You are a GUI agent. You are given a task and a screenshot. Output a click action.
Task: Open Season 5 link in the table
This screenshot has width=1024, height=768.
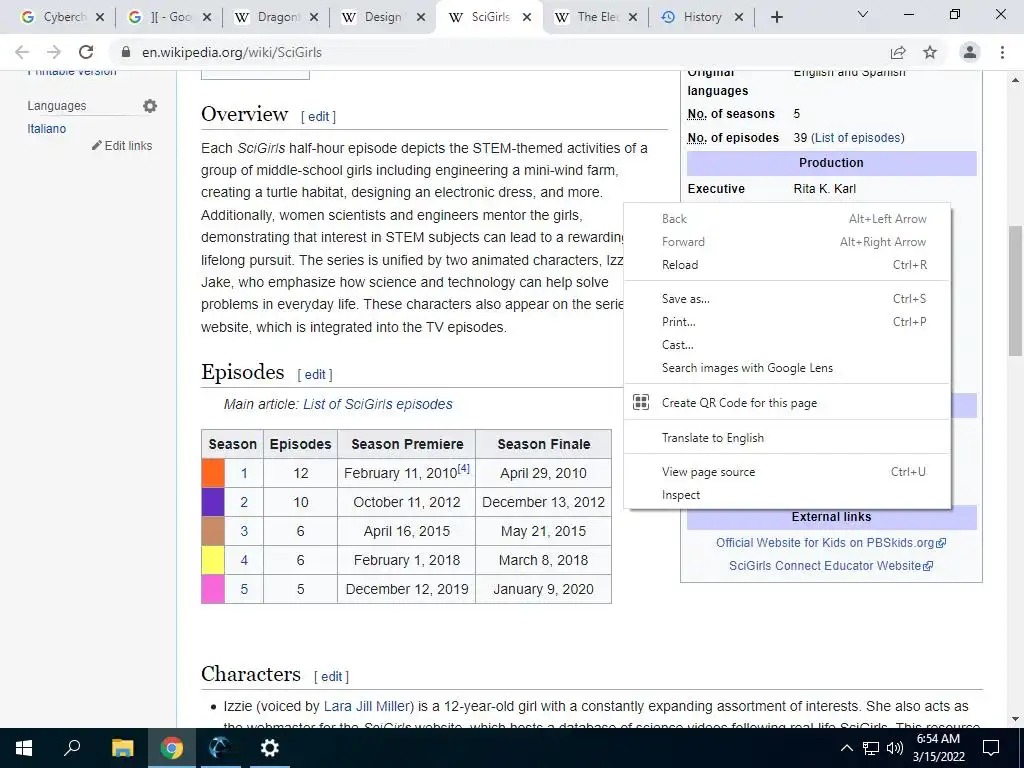point(244,589)
